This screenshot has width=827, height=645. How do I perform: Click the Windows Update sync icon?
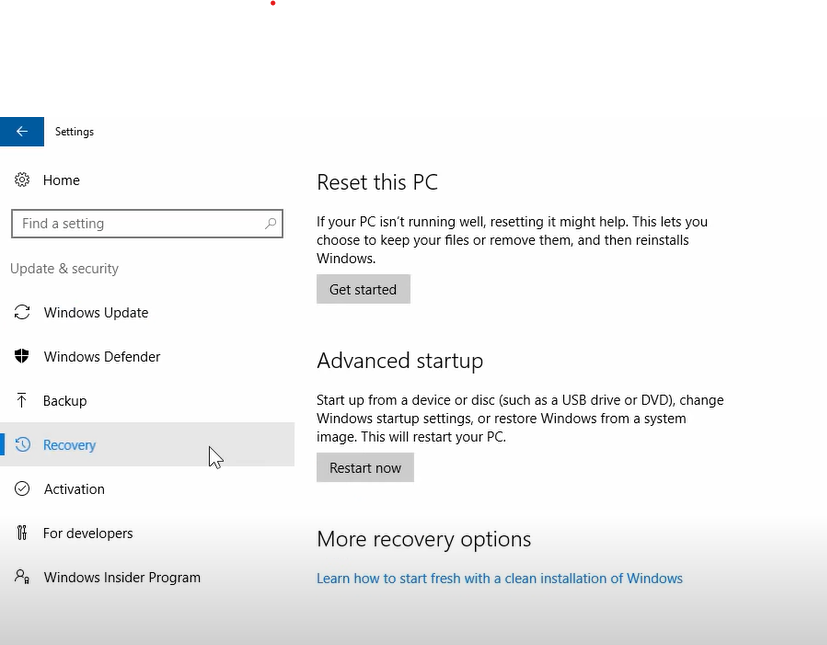22,312
